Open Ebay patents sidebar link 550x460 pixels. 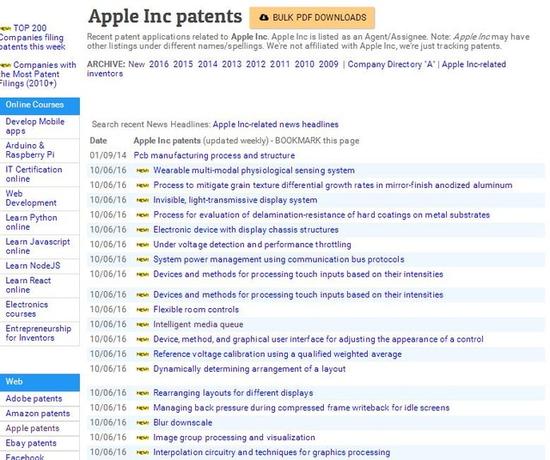coord(31,443)
